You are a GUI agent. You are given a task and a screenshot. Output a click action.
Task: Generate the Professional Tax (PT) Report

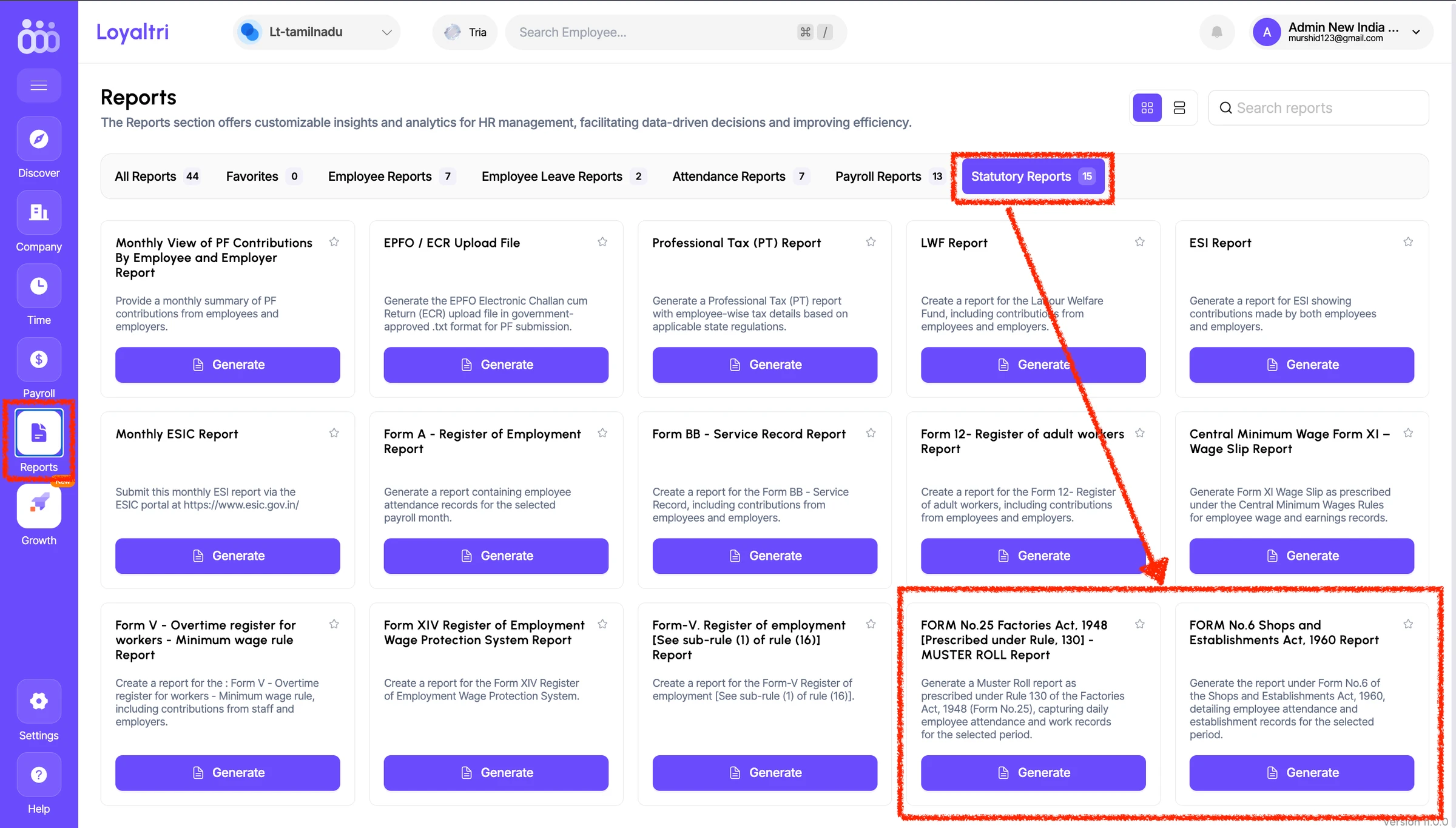pyautogui.click(x=764, y=365)
